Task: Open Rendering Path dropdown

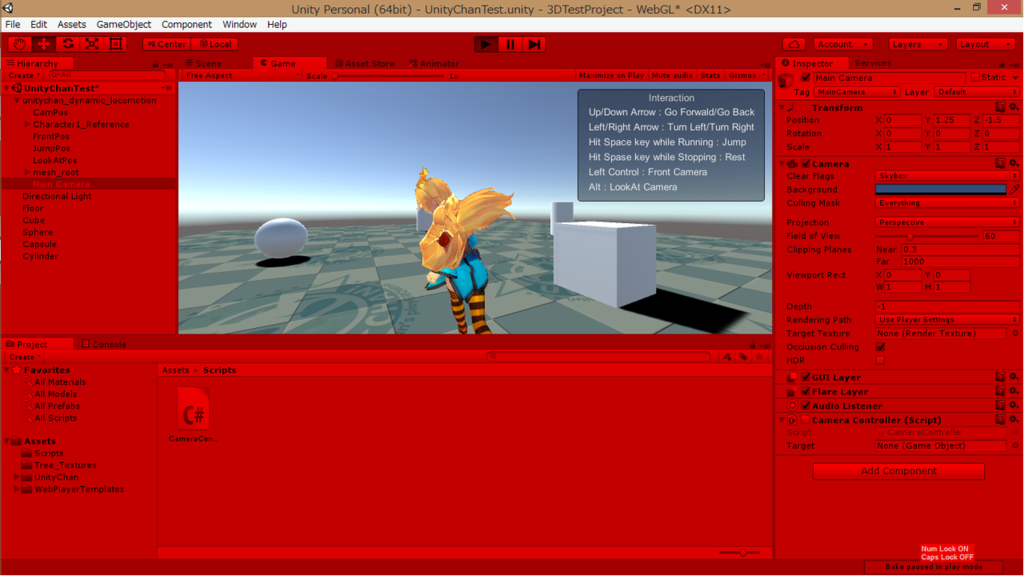Action: click(x=947, y=320)
